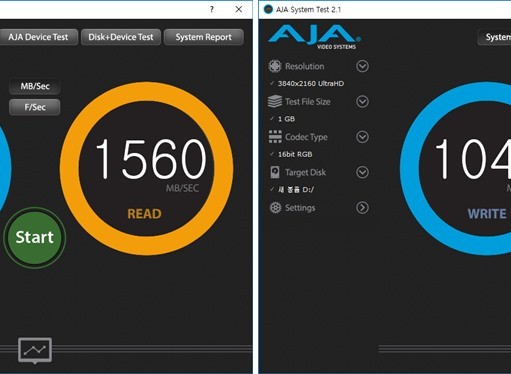Click the AJA Video Systems logo
Viewport: 511px width, 374px height.
click(x=314, y=37)
